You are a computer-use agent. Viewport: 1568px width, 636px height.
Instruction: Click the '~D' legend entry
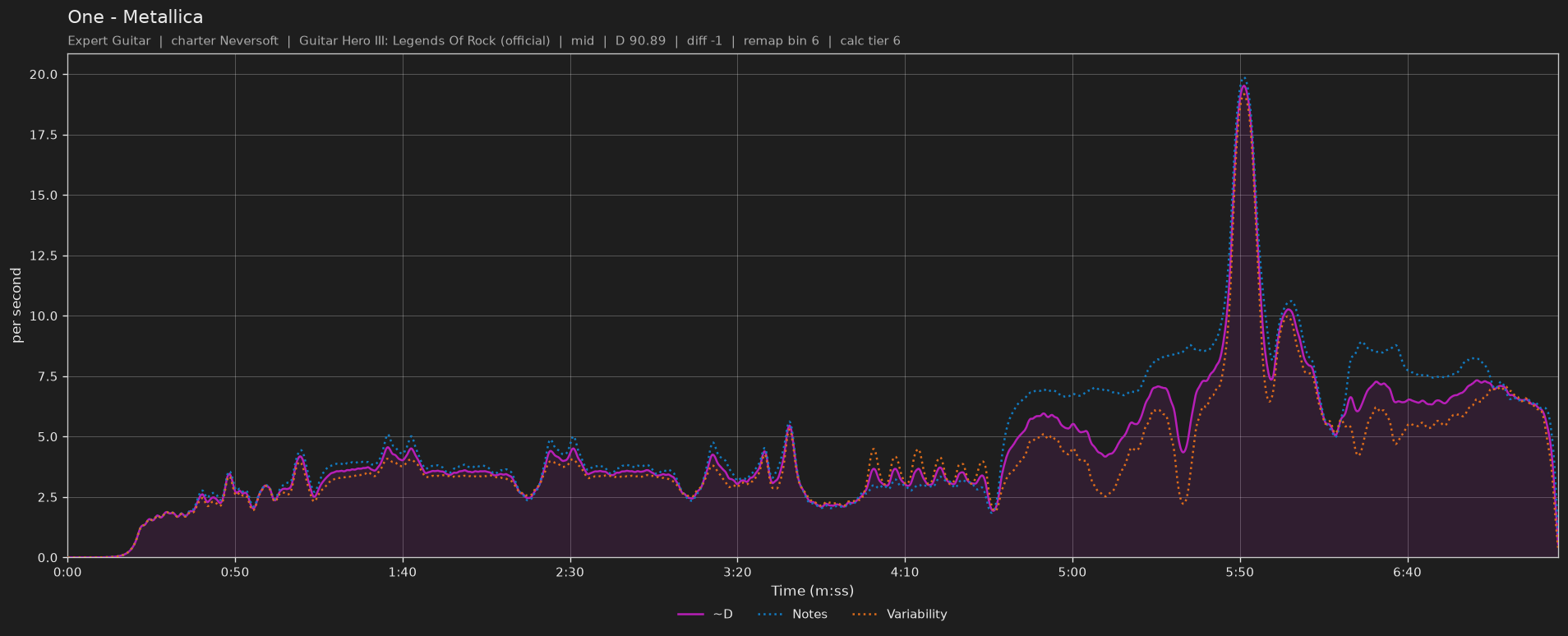[722, 615]
